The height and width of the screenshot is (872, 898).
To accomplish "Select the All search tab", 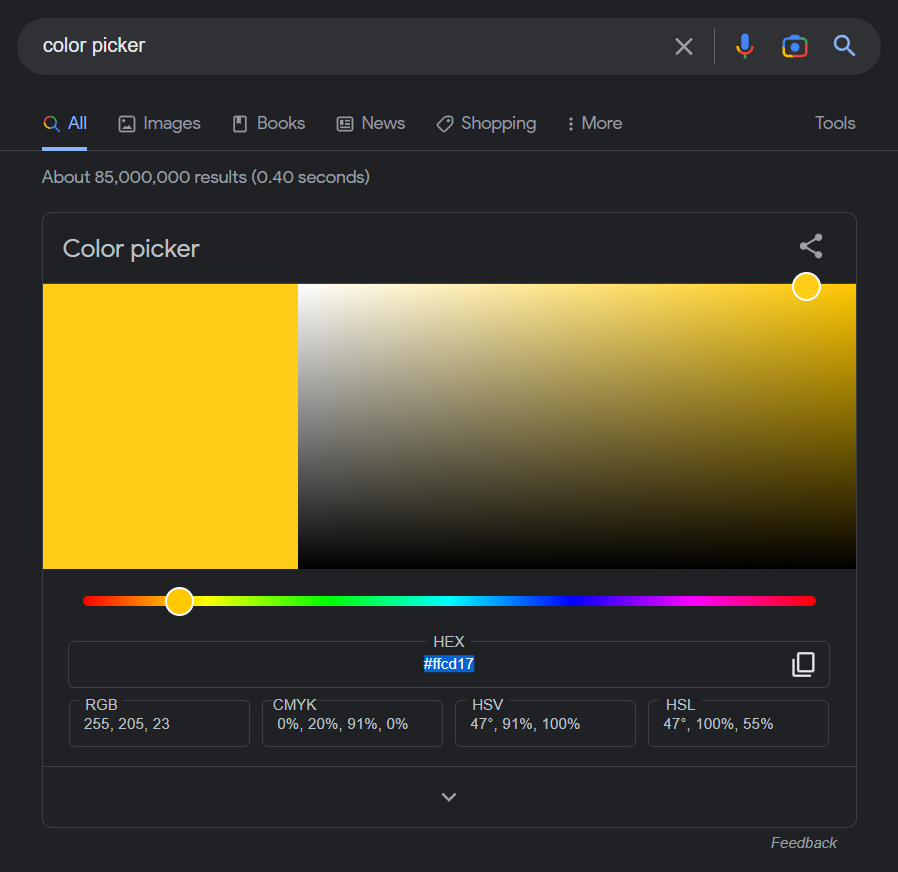I will 65,123.
